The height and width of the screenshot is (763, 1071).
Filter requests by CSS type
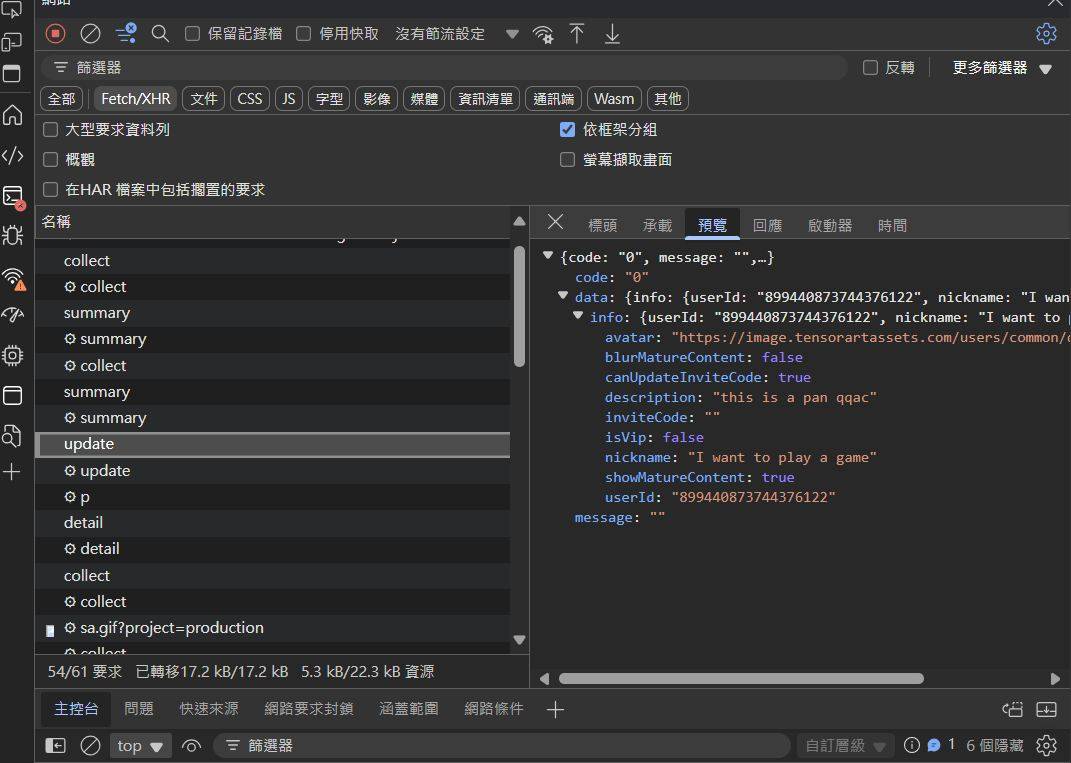point(250,99)
